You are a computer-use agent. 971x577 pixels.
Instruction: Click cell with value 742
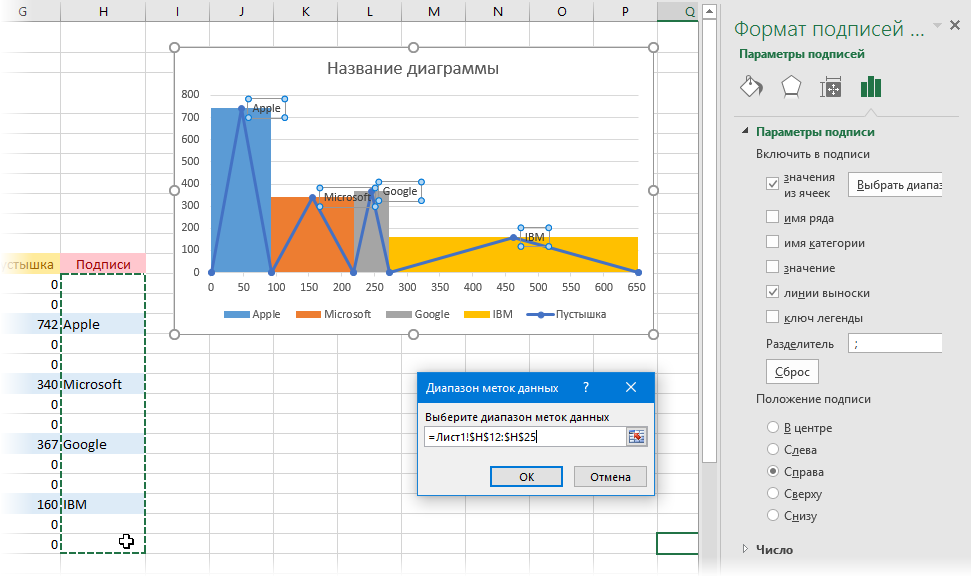pos(32,324)
